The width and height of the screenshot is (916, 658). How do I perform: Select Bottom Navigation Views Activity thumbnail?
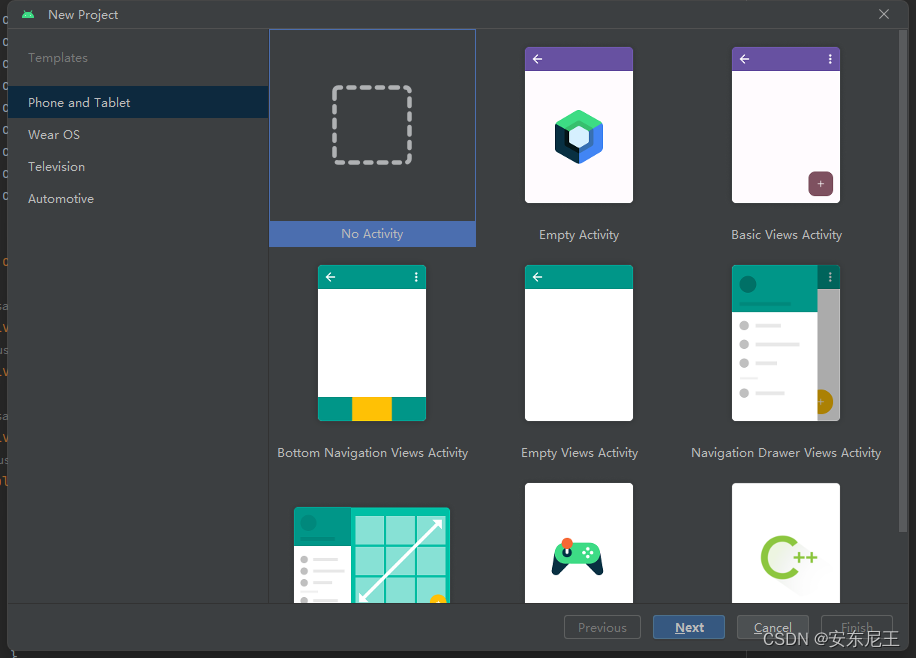click(x=372, y=343)
